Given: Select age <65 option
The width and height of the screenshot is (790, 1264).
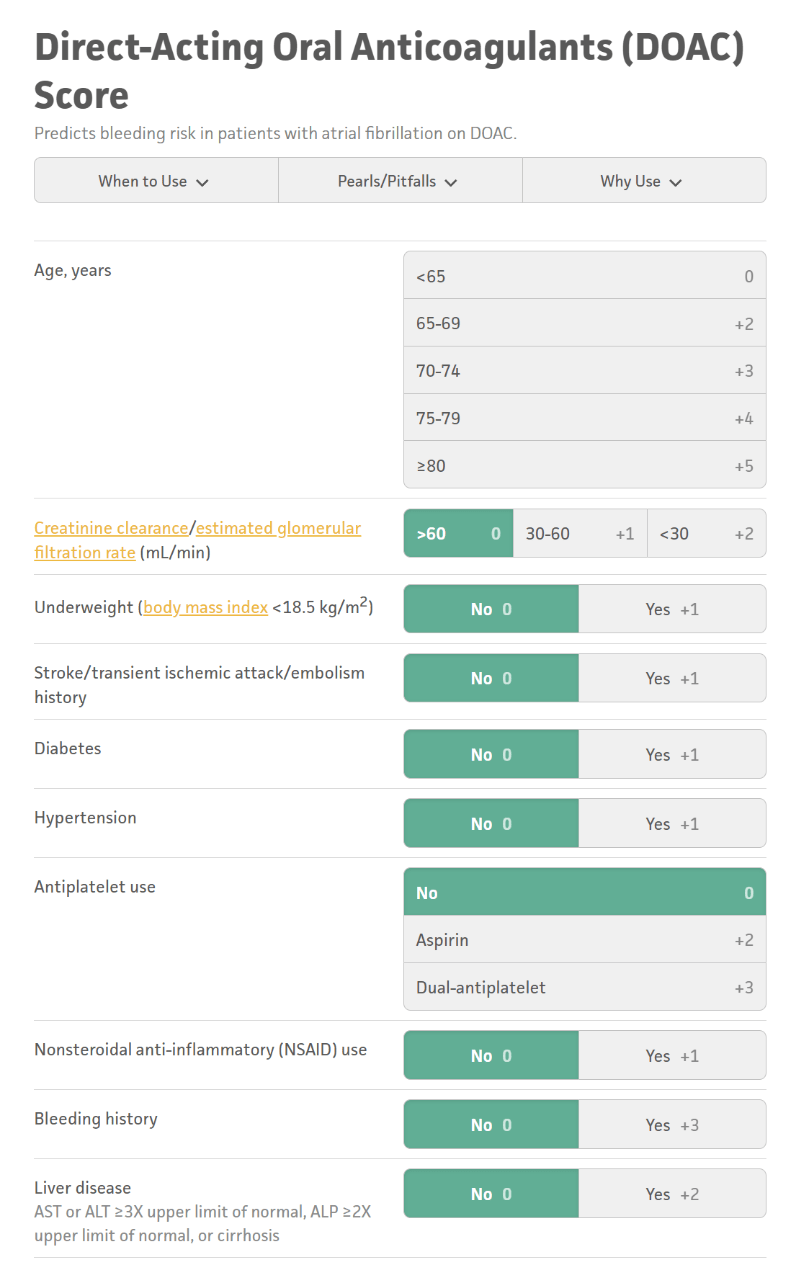Looking at the screenshot, I should click(585, 276).
